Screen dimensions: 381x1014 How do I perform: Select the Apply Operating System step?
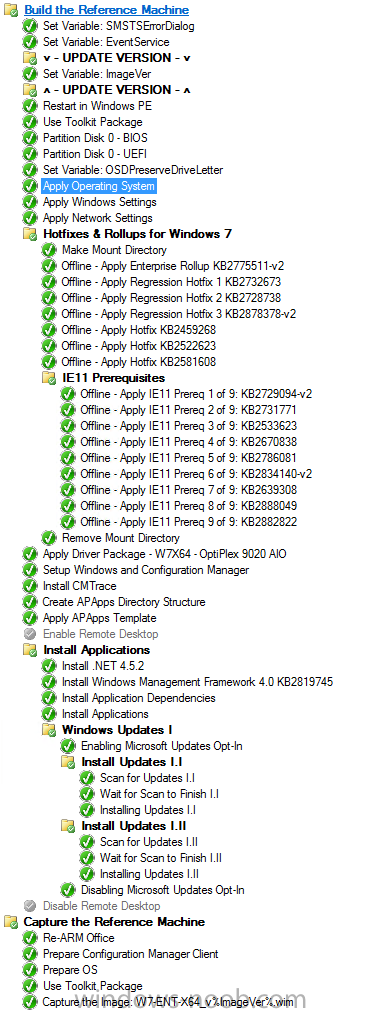[x=99, y=186]
